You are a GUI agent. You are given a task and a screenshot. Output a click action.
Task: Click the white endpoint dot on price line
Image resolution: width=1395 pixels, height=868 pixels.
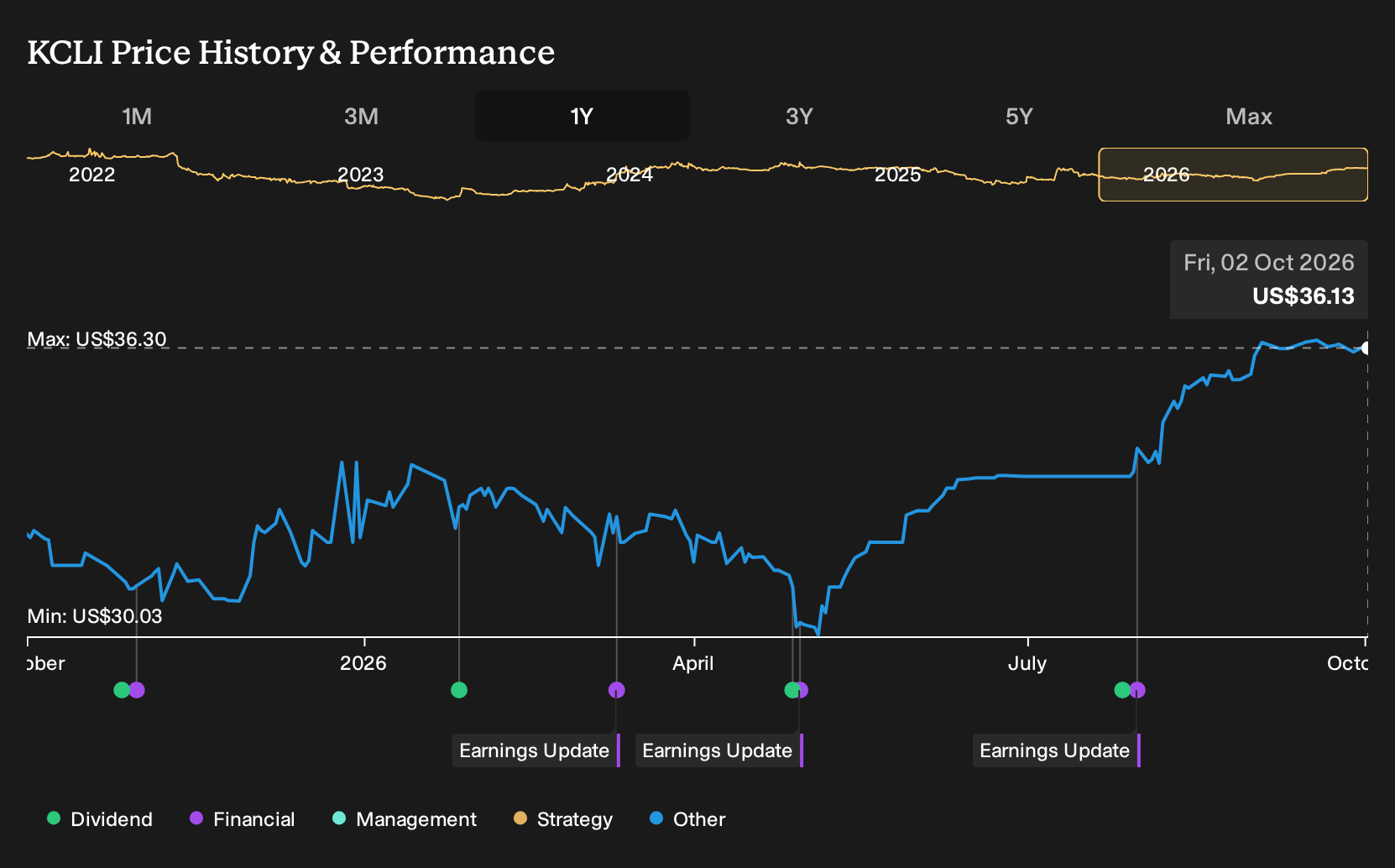(x=1366, y=348)
